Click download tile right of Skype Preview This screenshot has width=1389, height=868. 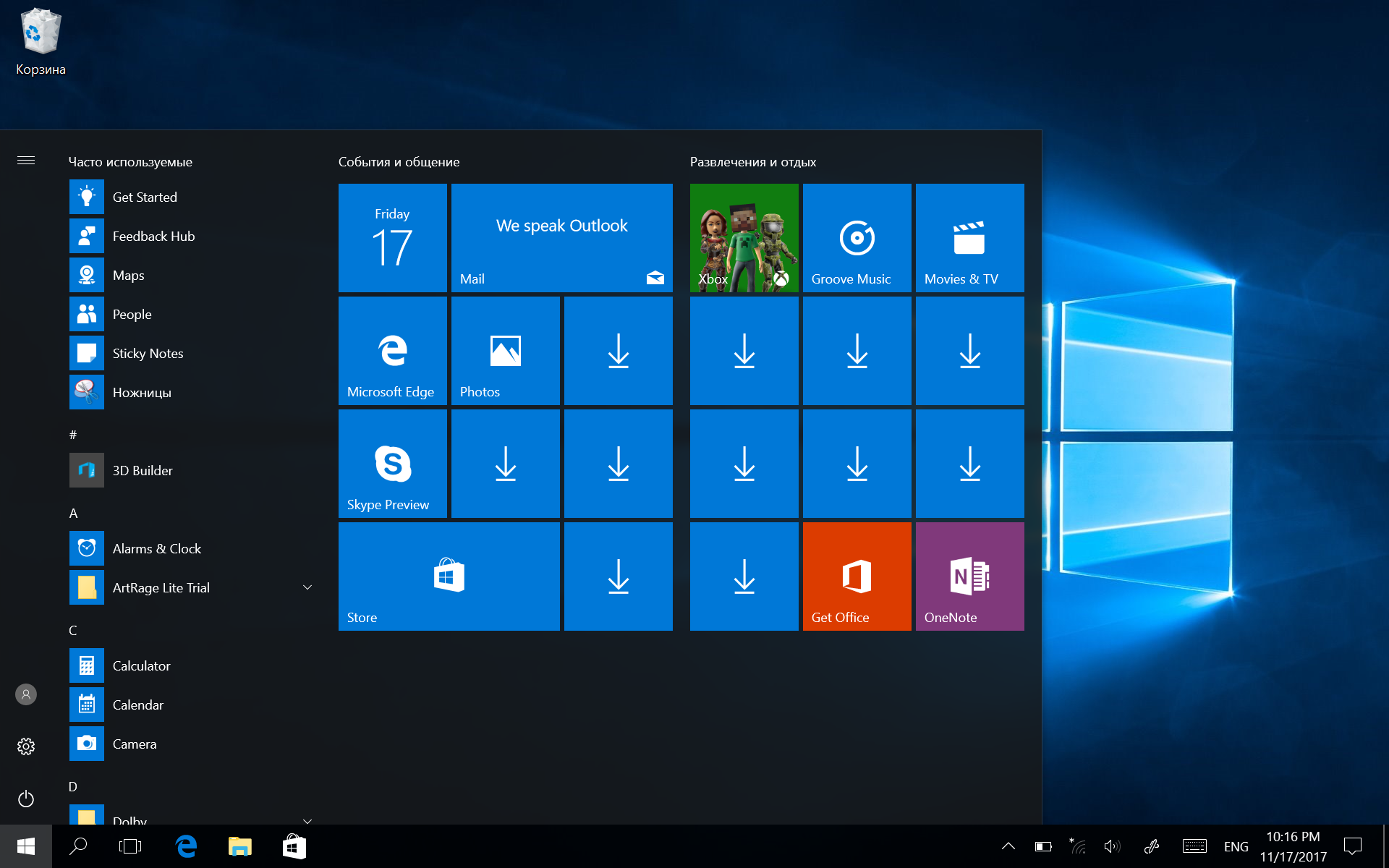506,464
